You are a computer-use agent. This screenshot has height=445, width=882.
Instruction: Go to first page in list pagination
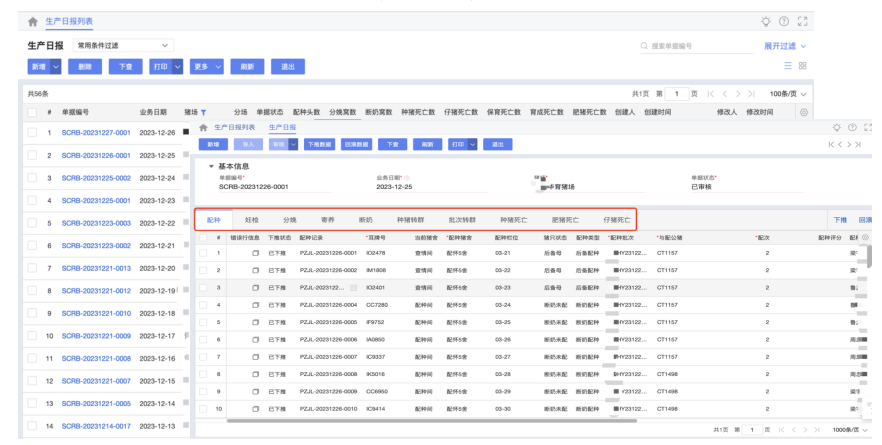pos(710,94)
